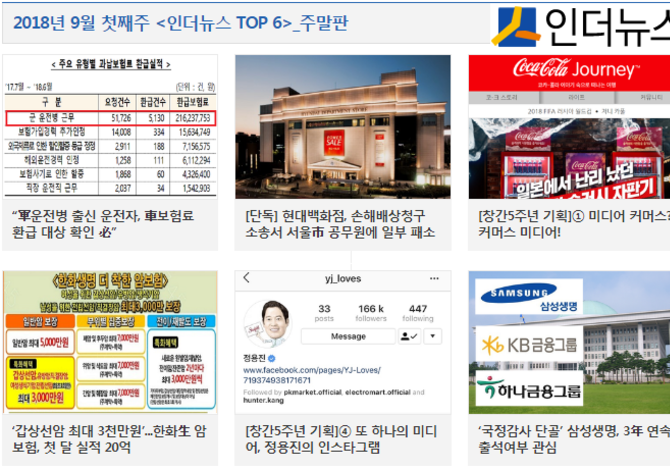
Task: Open the insurance refund table thumbnail
Action: tap(110, 127)
